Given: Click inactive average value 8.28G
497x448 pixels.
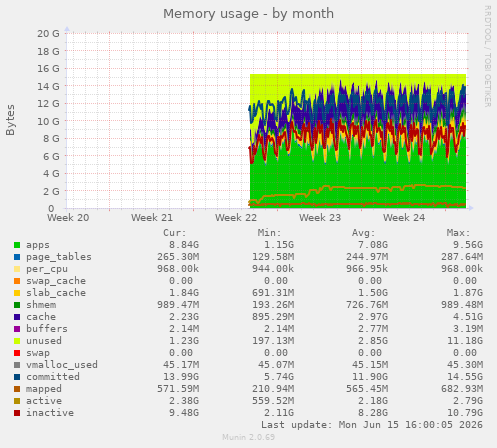Looking at the screenshot, I should pyautogui.click(x=373, y=413).
